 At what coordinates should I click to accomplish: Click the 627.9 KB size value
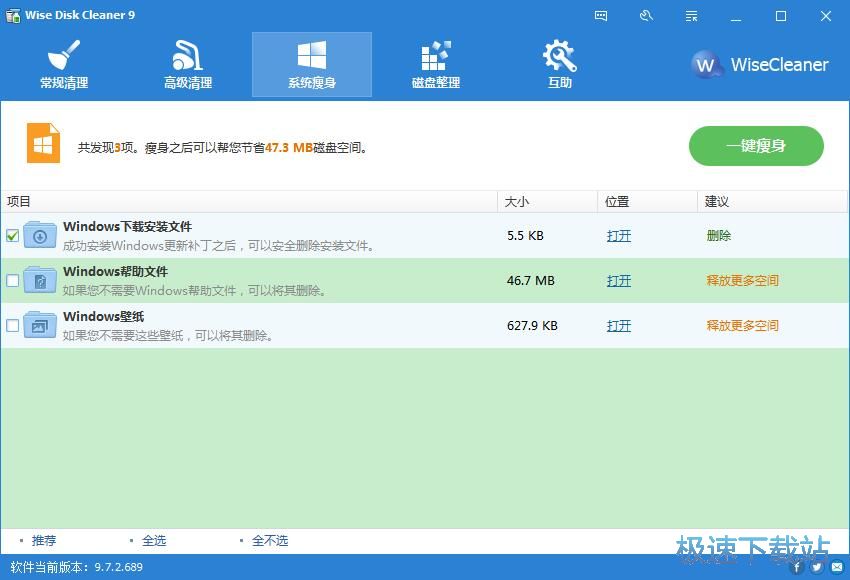pos(532,326)
